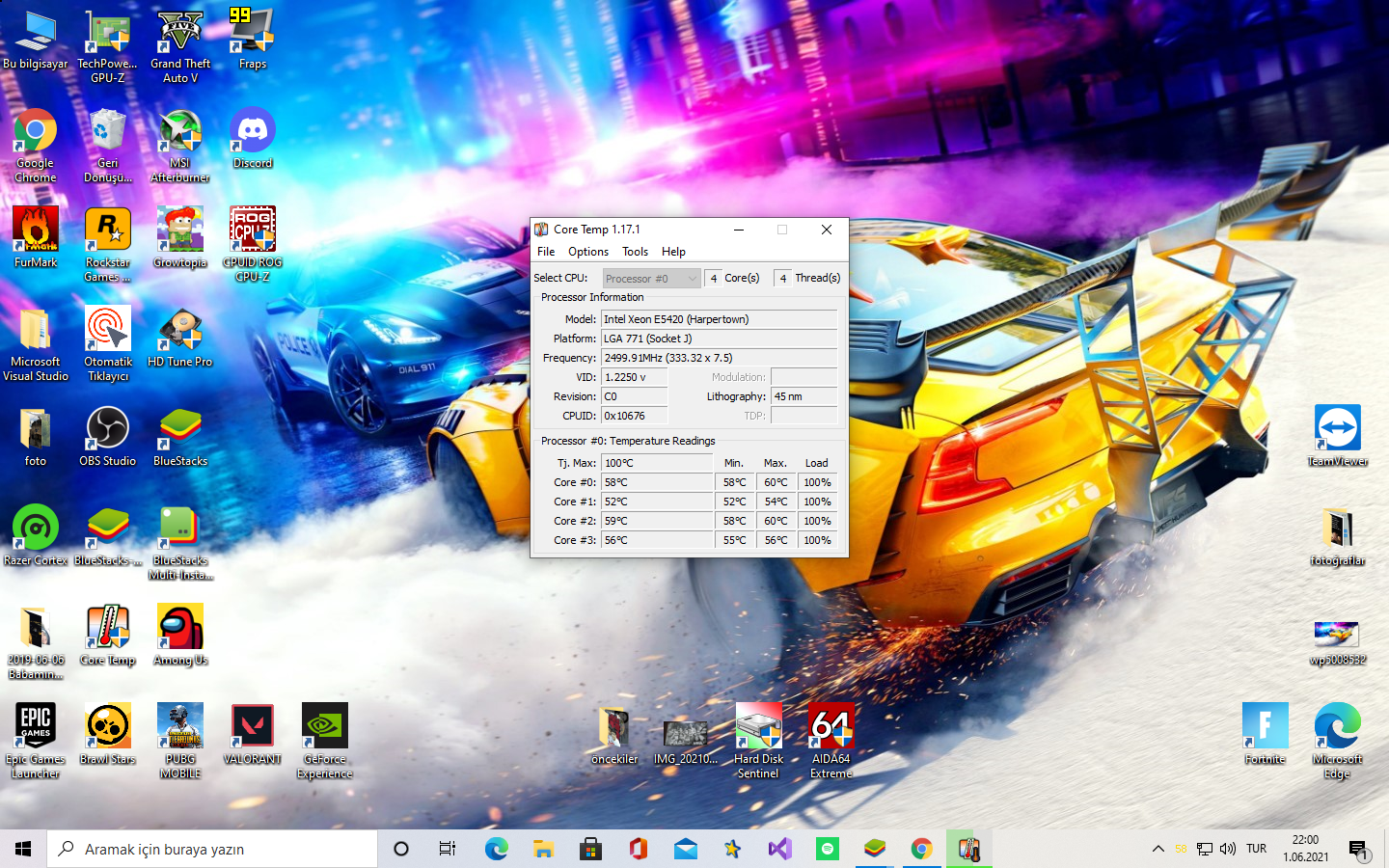The image size is (1389, 868).
Task: Open the notification center in the taskbar
Action: click(x=1359, y=849)
